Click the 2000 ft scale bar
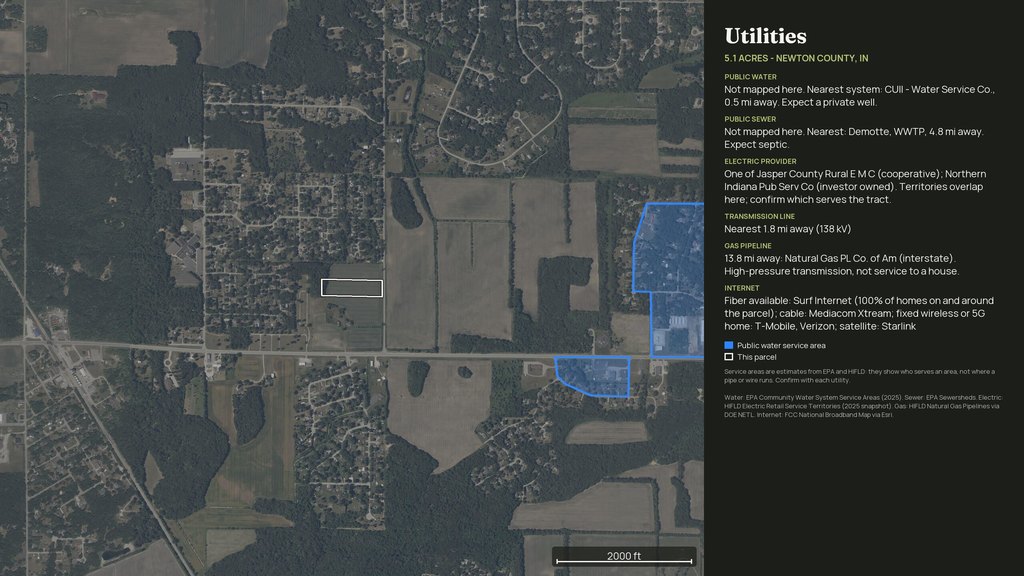 (624, 557)
